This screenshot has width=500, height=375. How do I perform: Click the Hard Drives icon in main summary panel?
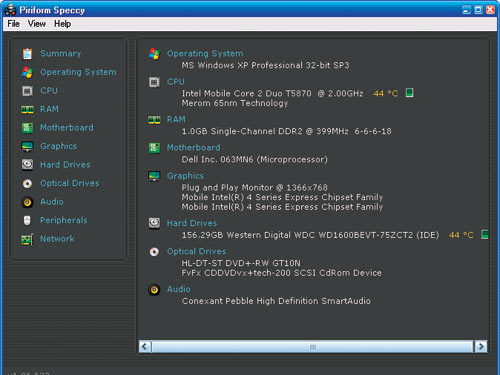point(154,223)
